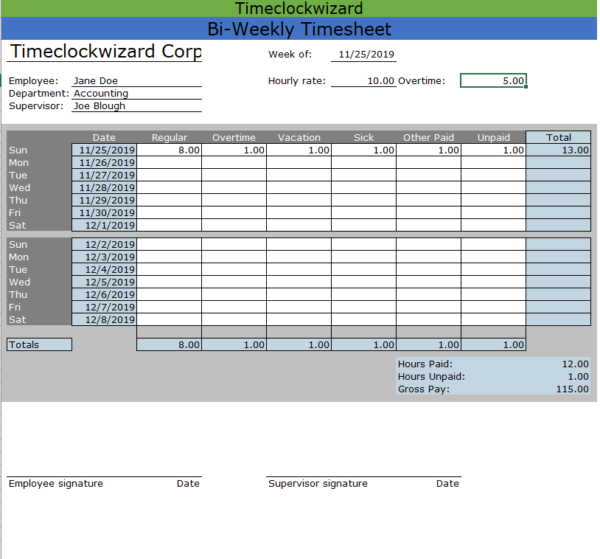Select the Total cell showing 13.00
The image size is (600, 559).
(x=558, y=150)
